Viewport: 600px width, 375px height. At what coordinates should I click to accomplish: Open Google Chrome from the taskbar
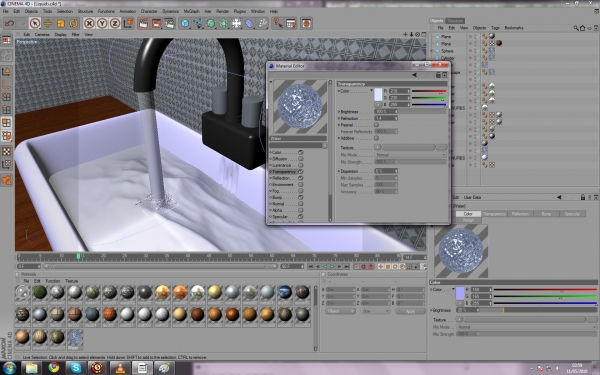[x=54, y=368]
